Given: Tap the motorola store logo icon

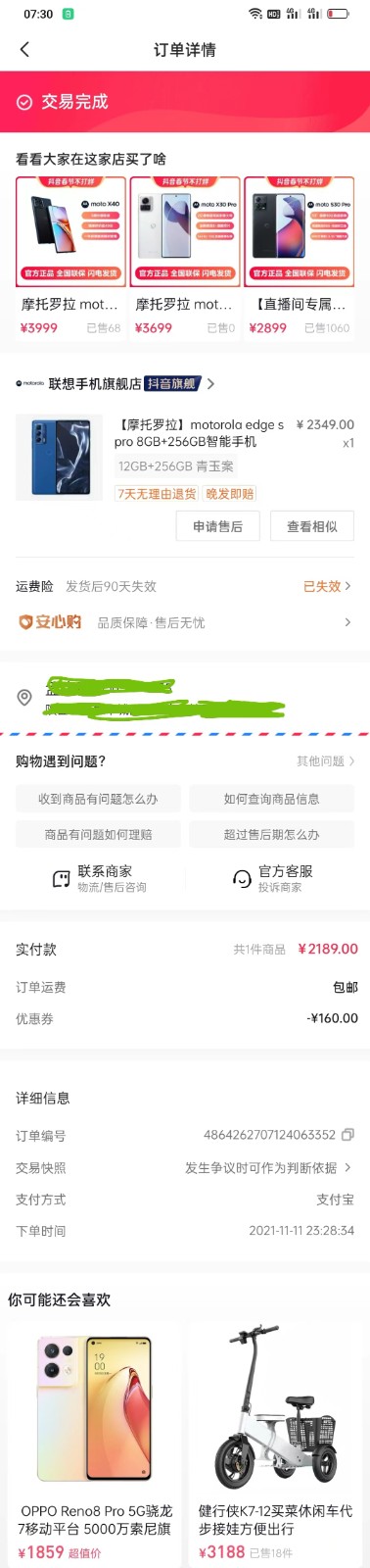Looking at the screenshot, I should tap(30, 383).
